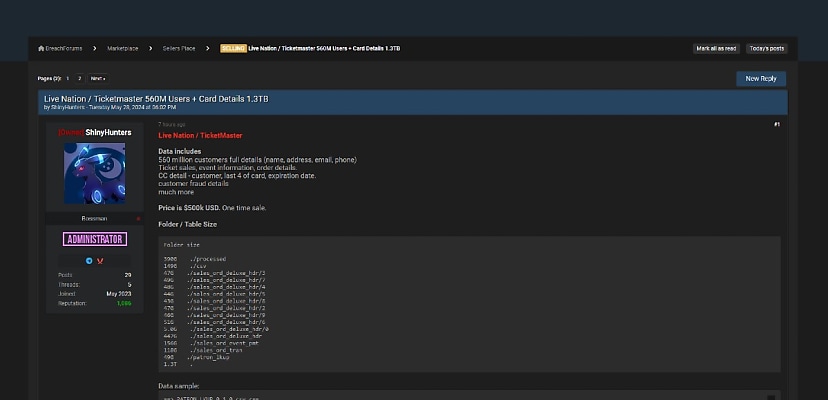Screen dimensions: 828x400
Task: Open the Sellers Place breadcrumb link
Action: coord(179,49)
